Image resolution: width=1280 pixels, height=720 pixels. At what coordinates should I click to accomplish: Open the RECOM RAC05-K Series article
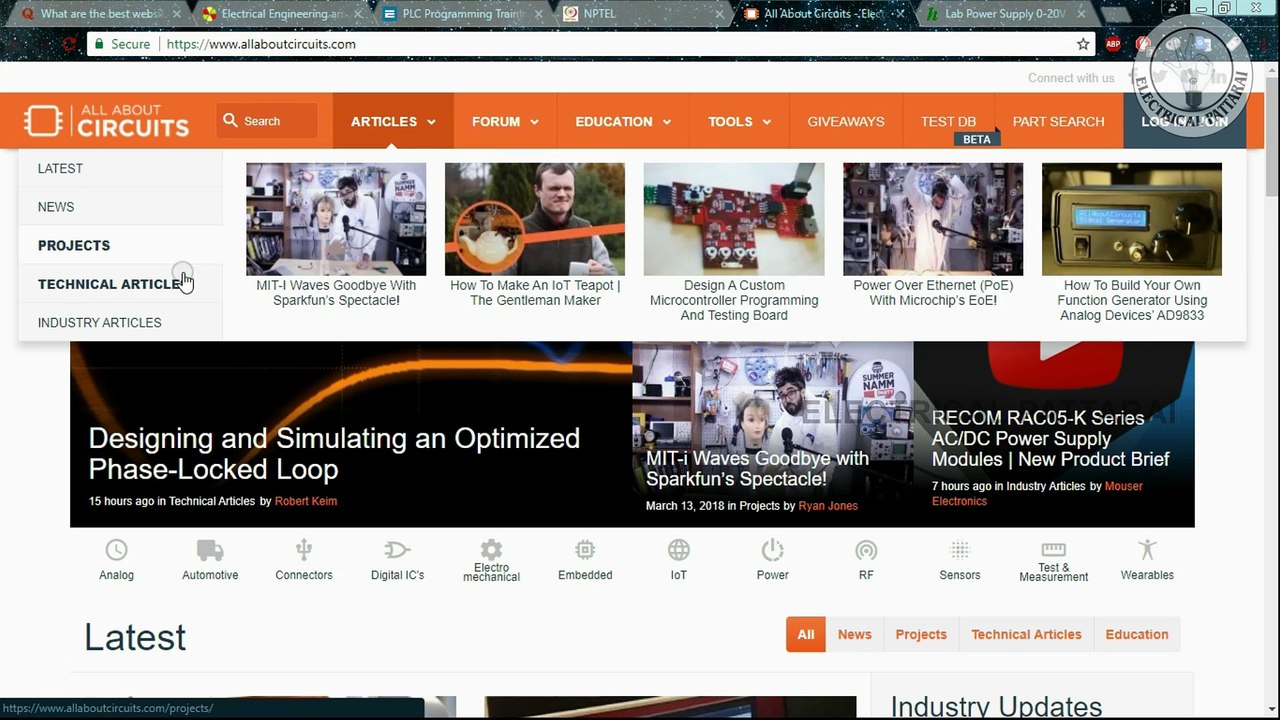click(x=1050, y=438)
